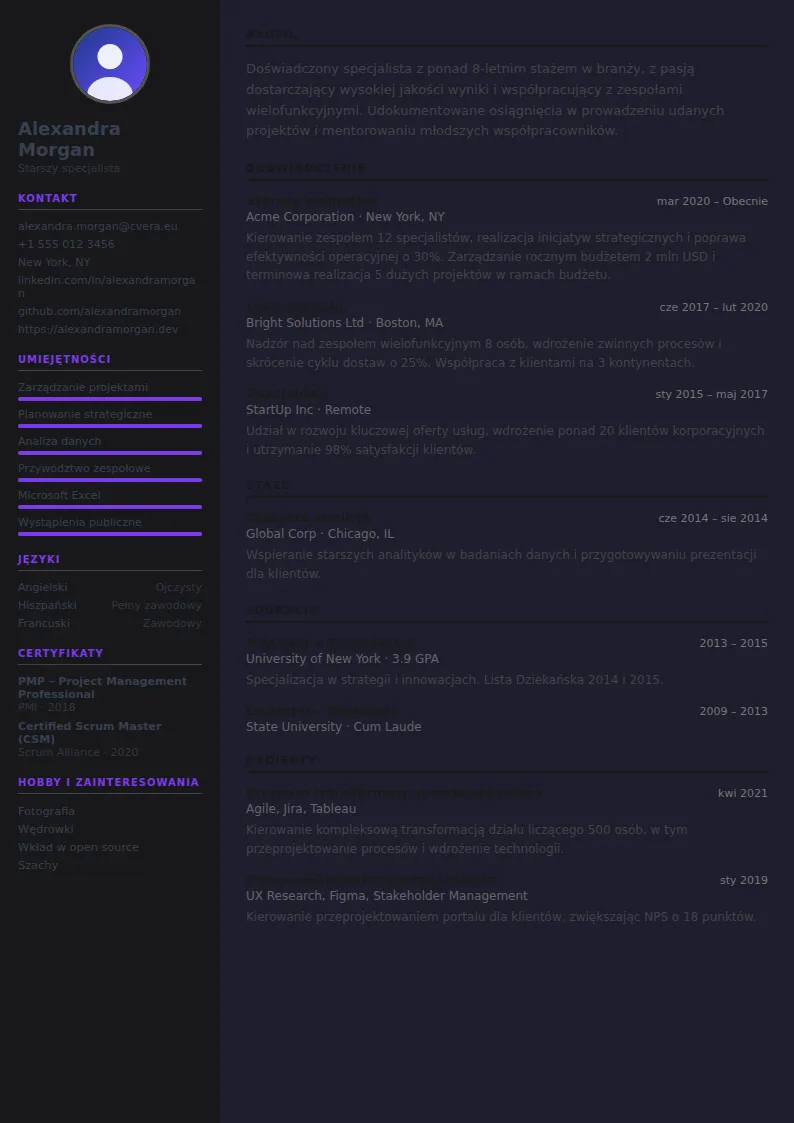794x1123 pixels.
Task: Click the KONTAKT section heading
Action: tap(47, 198)
